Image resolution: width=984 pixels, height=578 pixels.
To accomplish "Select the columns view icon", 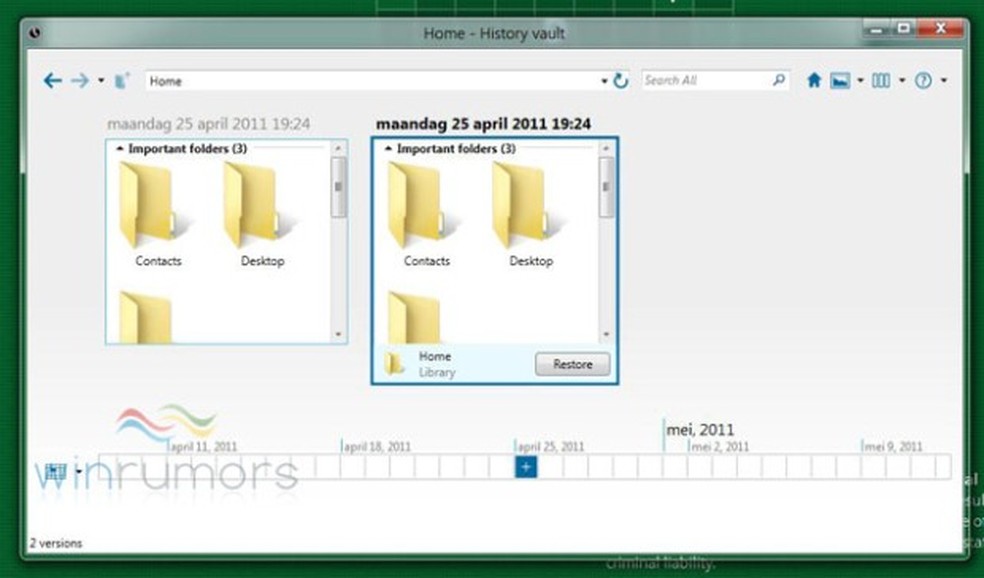I will coord(880,80).
